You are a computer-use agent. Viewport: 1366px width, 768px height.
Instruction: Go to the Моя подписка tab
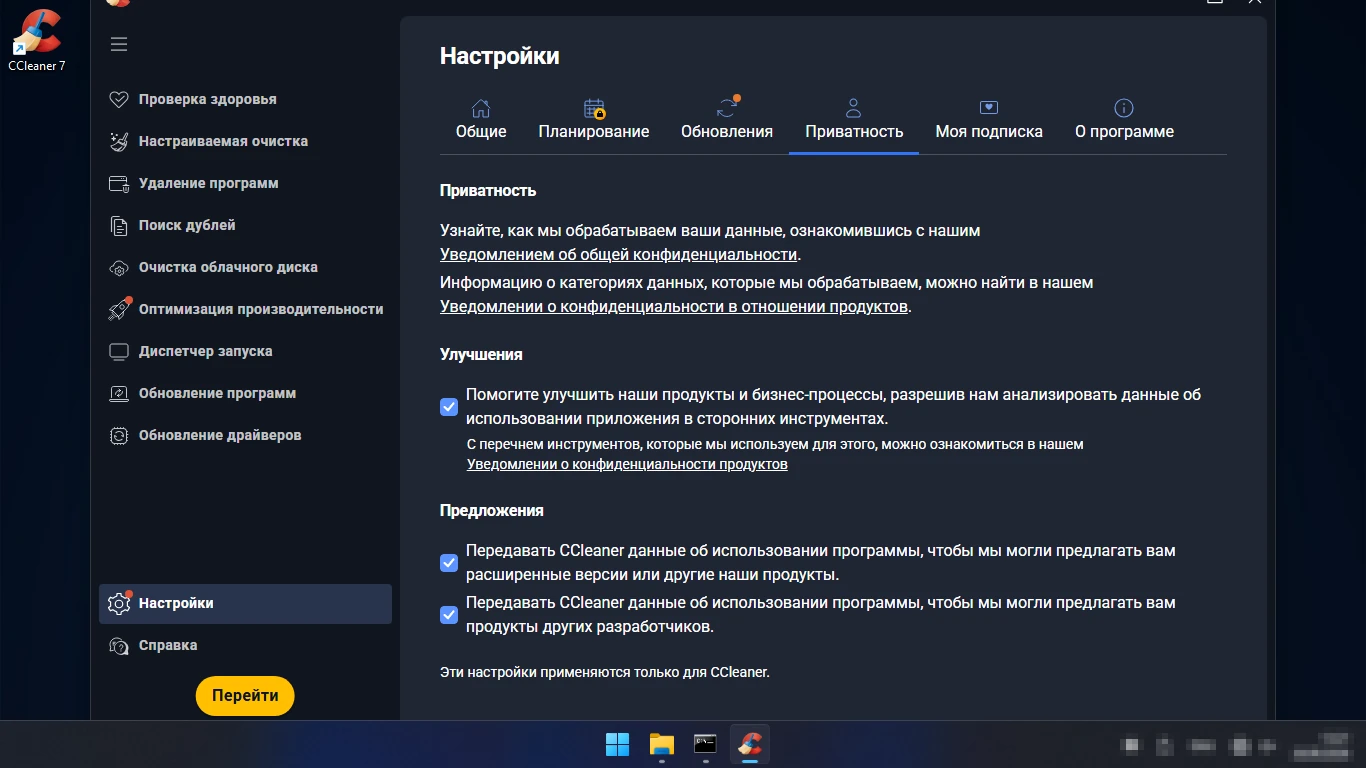click(989, 120)
